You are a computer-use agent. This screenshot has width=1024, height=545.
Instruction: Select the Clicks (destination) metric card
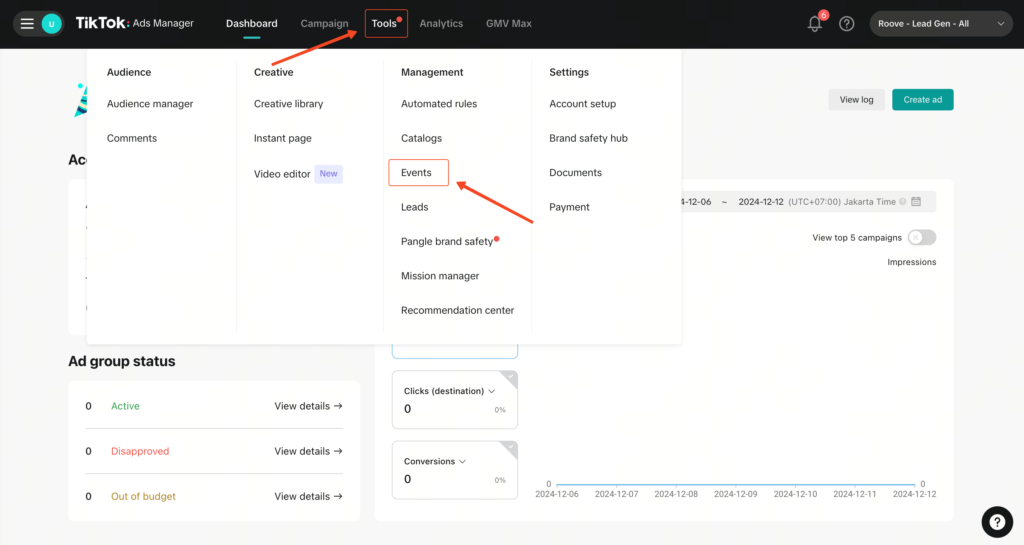click(455, 399)
